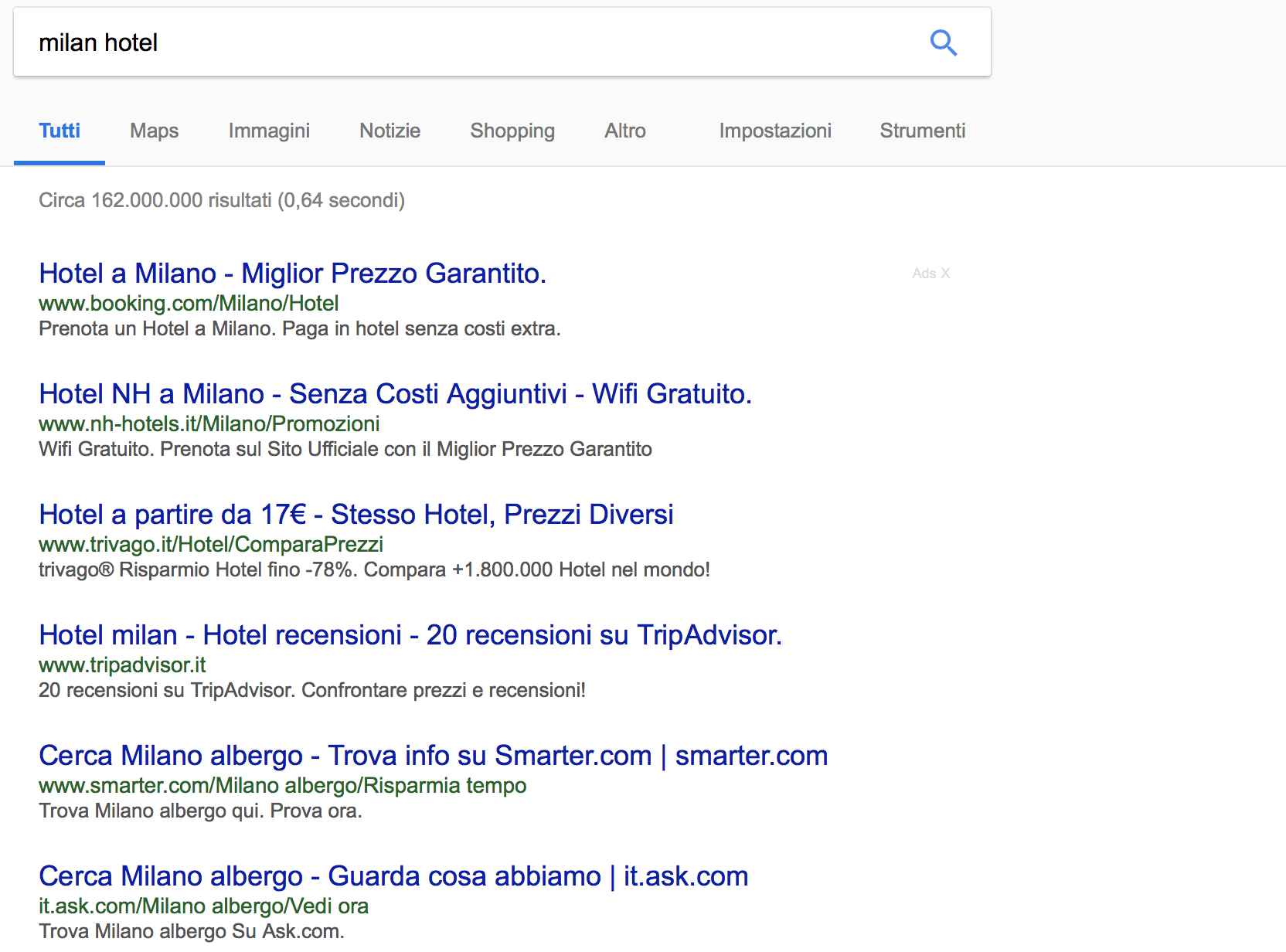Open 'Cerca Milano albergo' it.ask.com link
The image size is (1286, 952).
click(393, 876)
